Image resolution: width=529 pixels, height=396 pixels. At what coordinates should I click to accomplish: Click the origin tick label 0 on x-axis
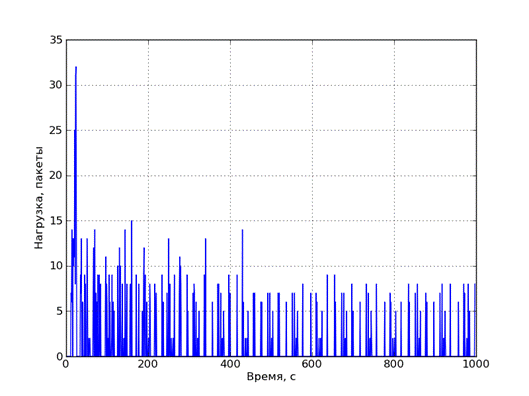pyautogui.click(x=66, y=364)
